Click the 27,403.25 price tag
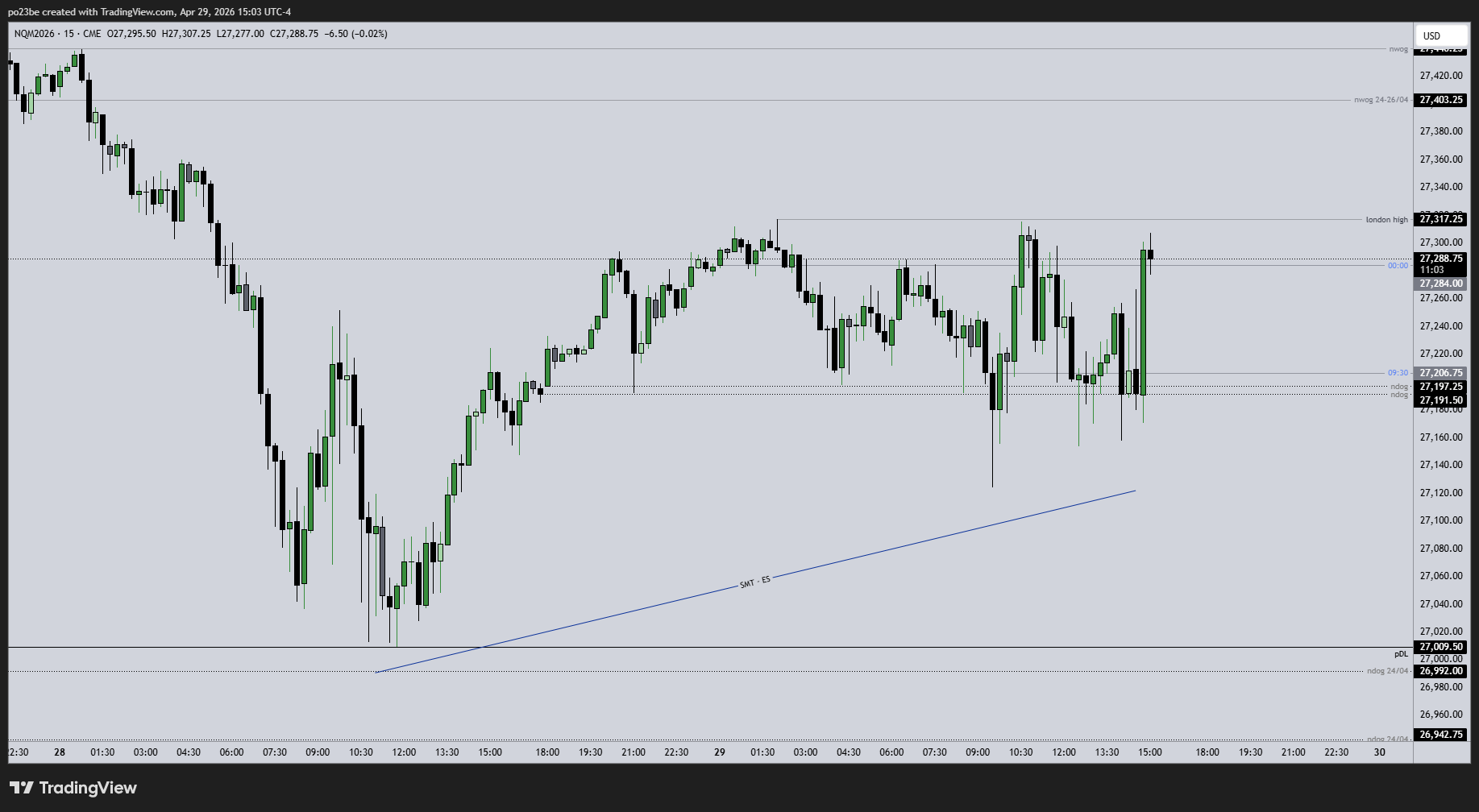The image size is (1479, 812). (x=1441, y=100)
